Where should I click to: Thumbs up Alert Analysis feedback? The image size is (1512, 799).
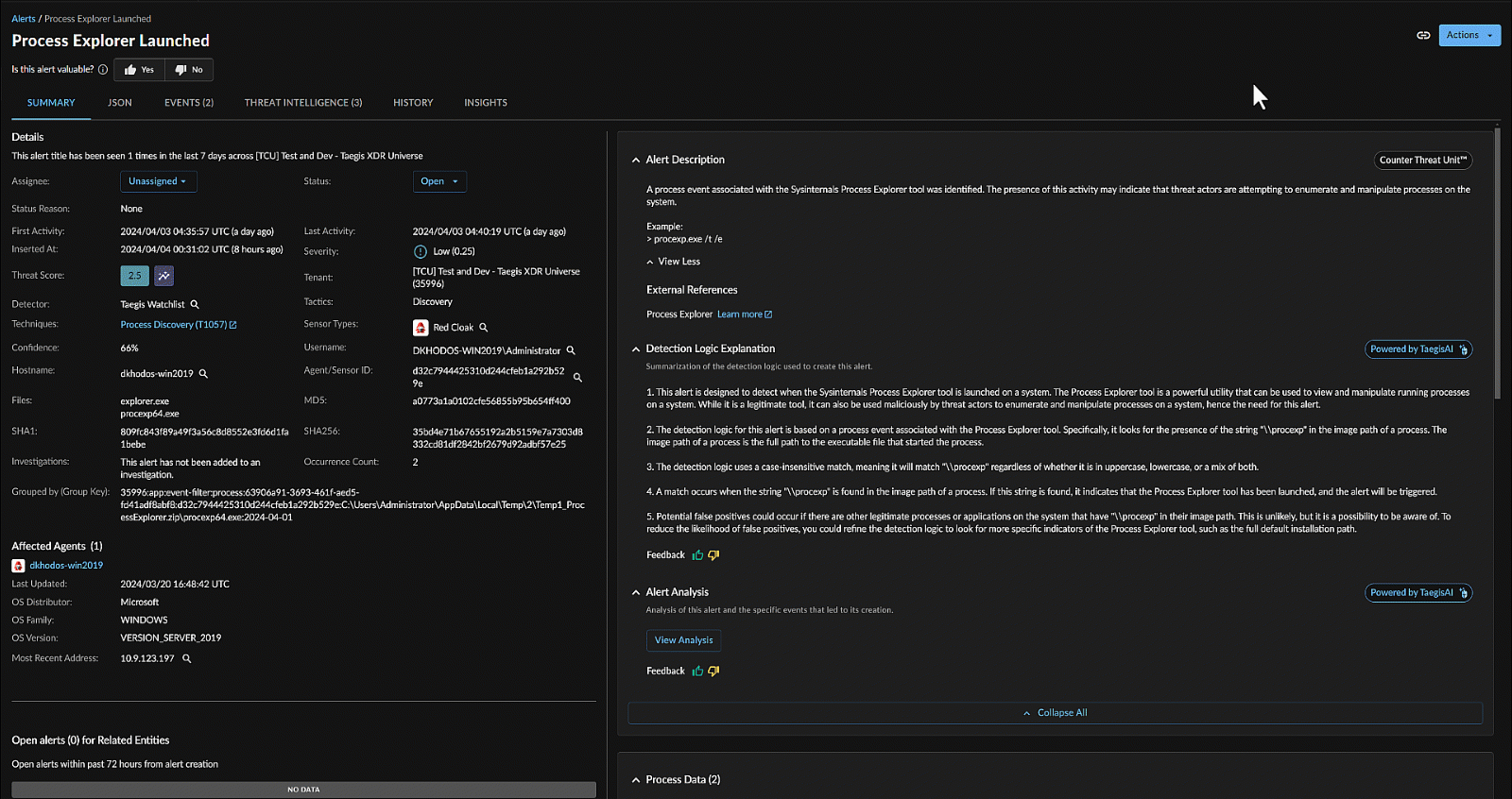[x=697, y=671]
